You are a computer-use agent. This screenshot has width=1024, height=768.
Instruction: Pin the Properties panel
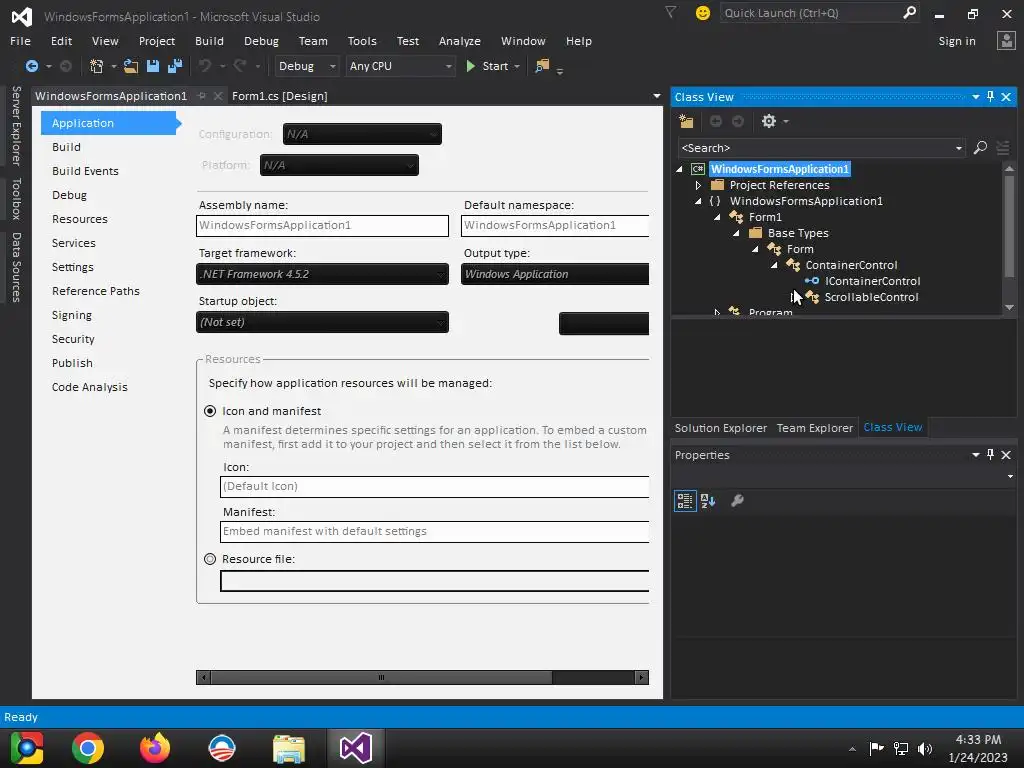[x=991, y=455]
